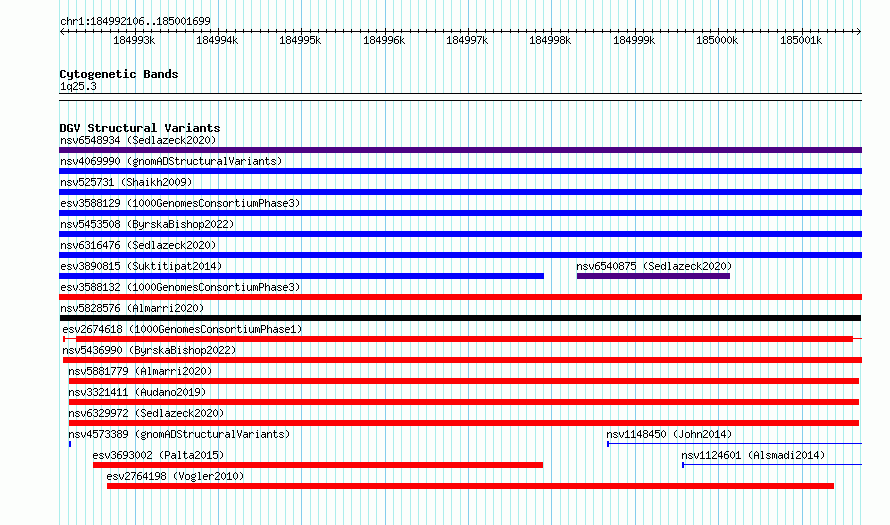
Task: Select the esv3693002 red bar
Action: click(x=318, y=465)
